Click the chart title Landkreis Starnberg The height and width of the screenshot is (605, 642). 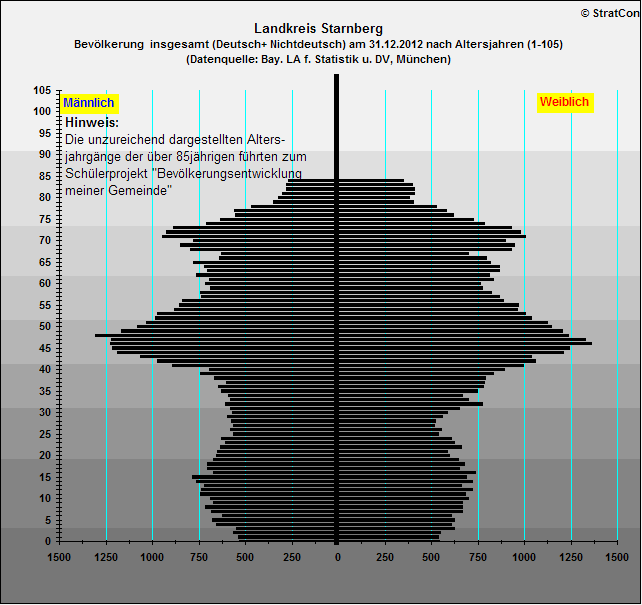click(318, 28)
